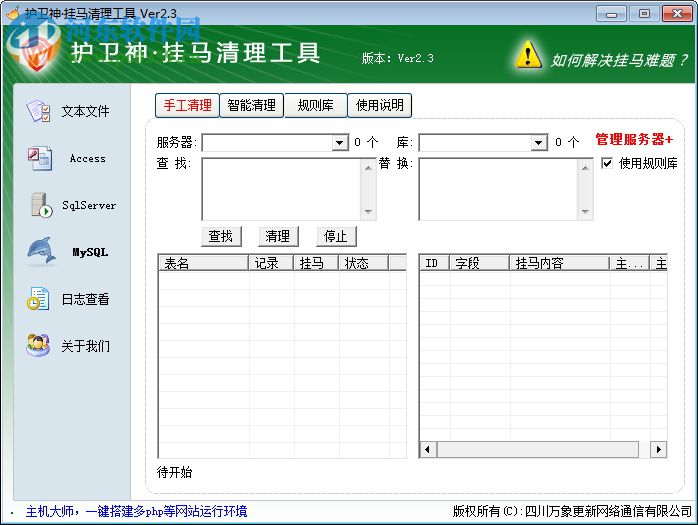Toggle the 使用规则库 checkbox
The width and height of the screenshot is (698, 525).
pos(606,163)
